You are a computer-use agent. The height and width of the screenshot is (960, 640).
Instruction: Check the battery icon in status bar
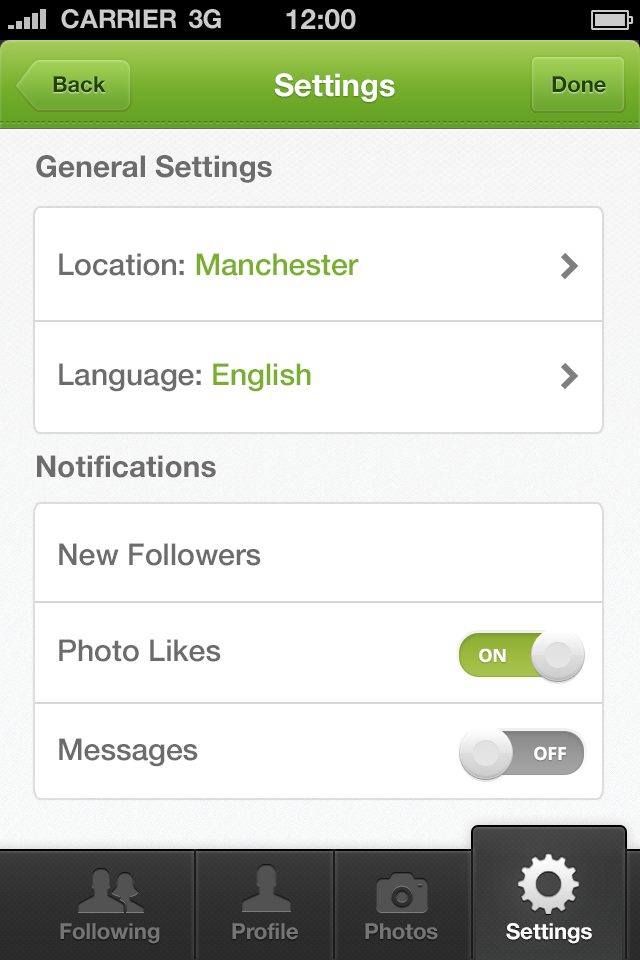click(x=611, y=20)
